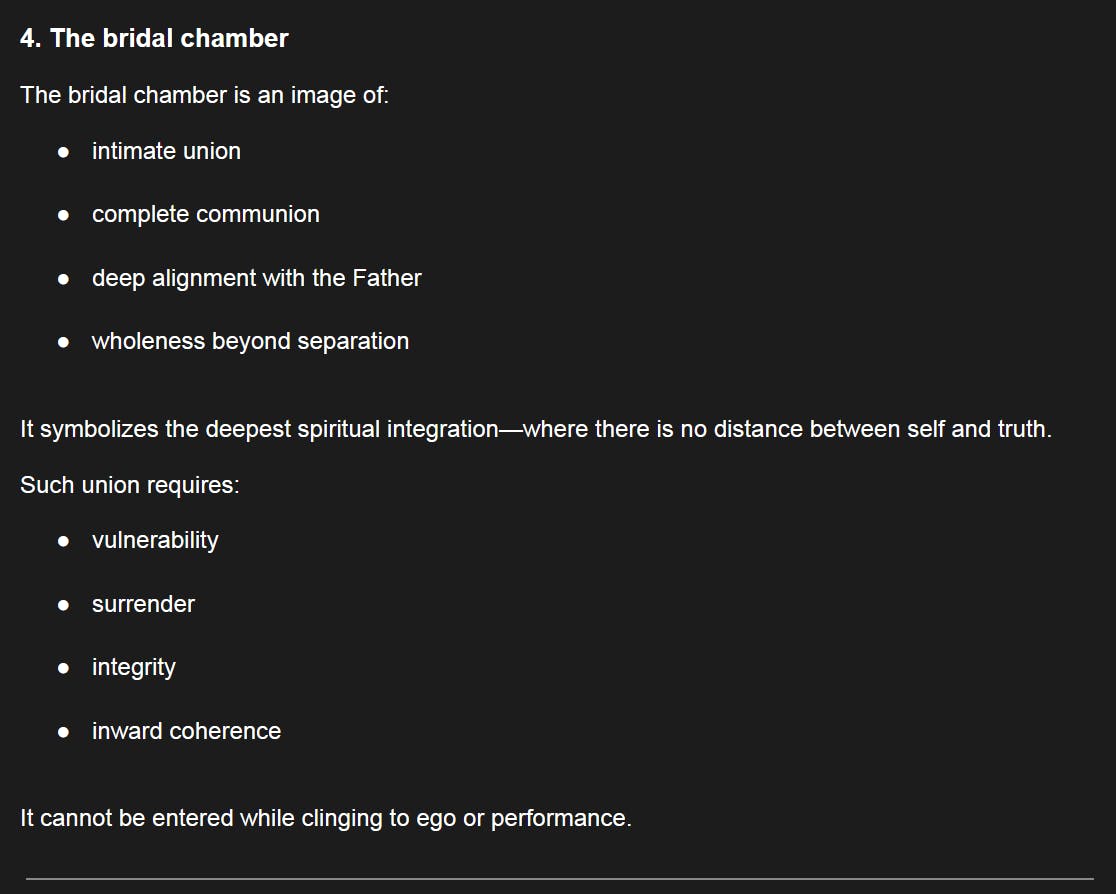The height and width of the screenshot is (894, 1116).
Task: Click the bullet dot beside "intimate union"
Action: 64,152
